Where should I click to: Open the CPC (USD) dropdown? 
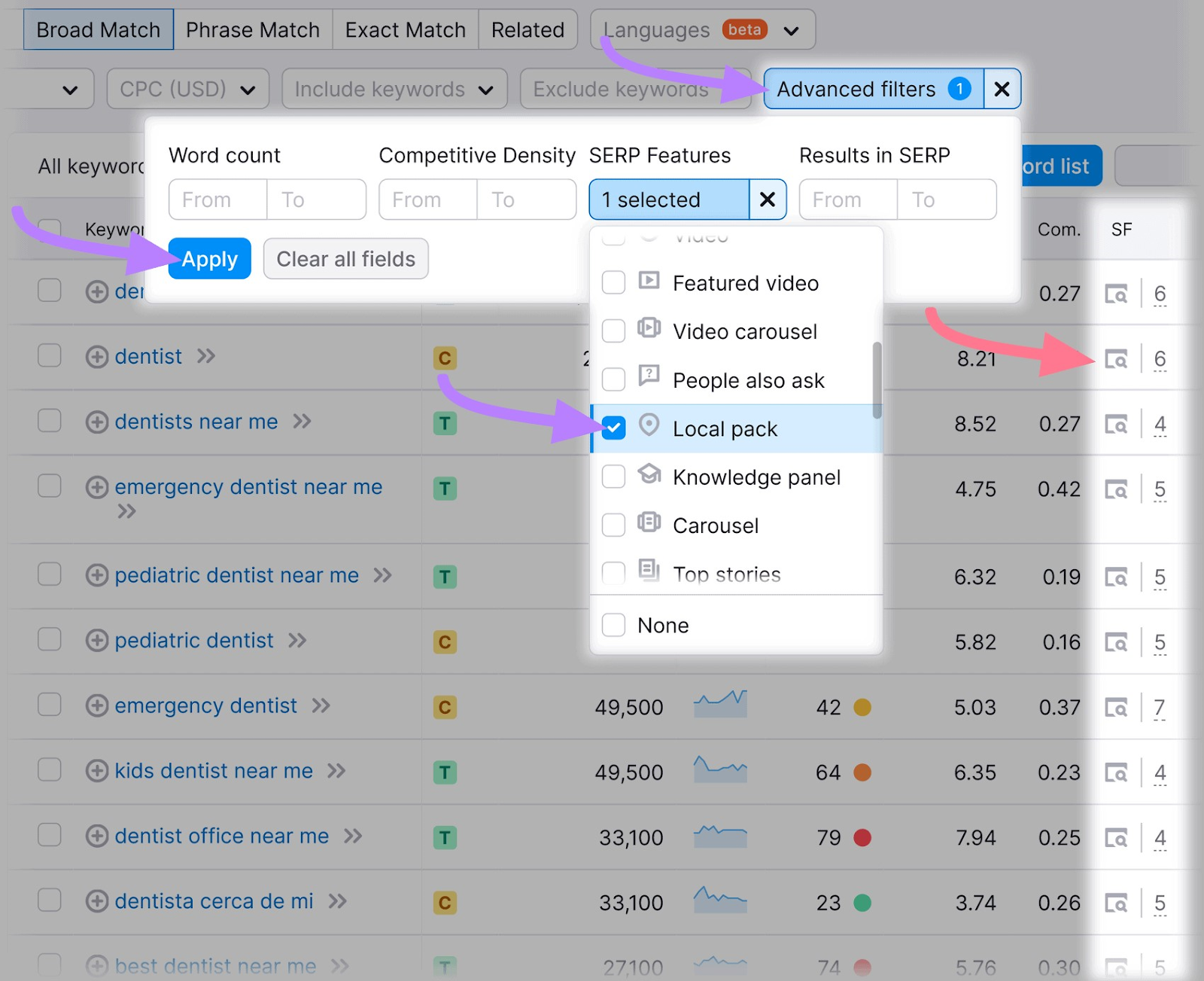187,88
